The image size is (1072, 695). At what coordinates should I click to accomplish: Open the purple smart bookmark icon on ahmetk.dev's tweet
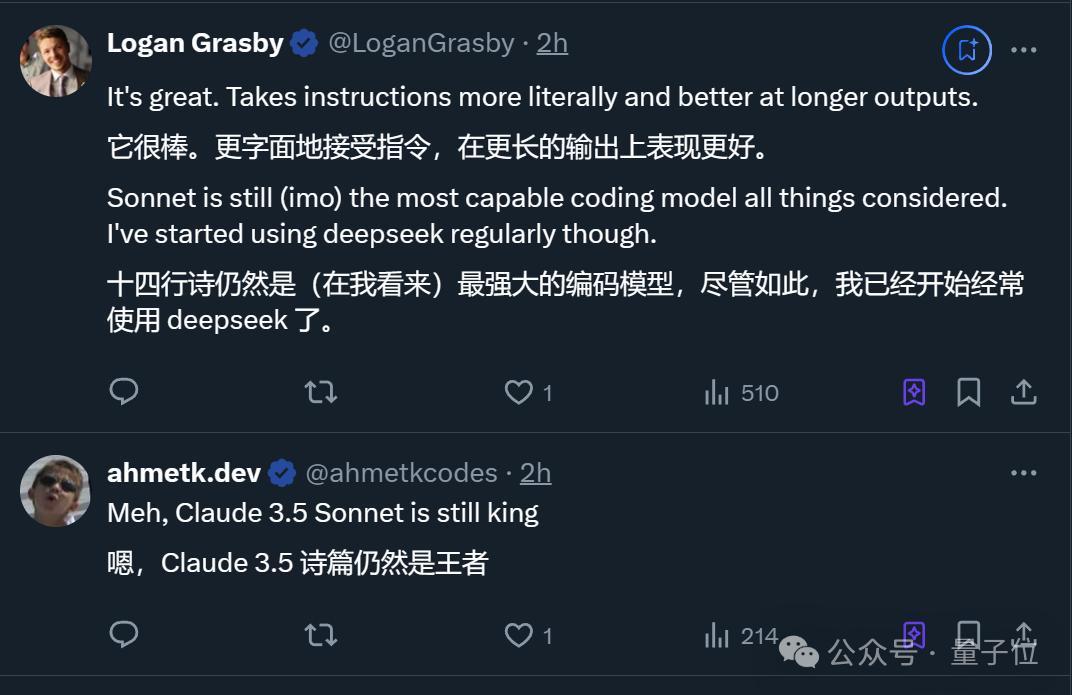point(913,634)
